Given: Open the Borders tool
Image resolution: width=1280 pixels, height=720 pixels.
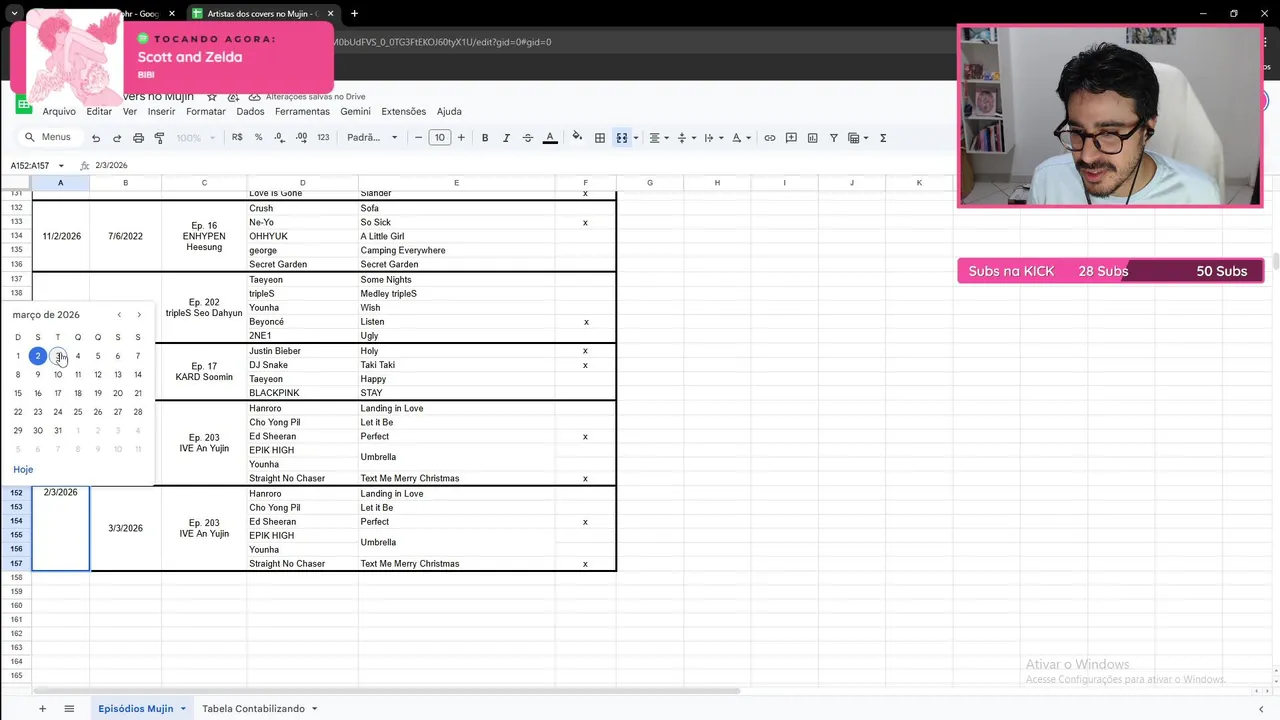Looking at the screenshot, I should click(600, 138).
